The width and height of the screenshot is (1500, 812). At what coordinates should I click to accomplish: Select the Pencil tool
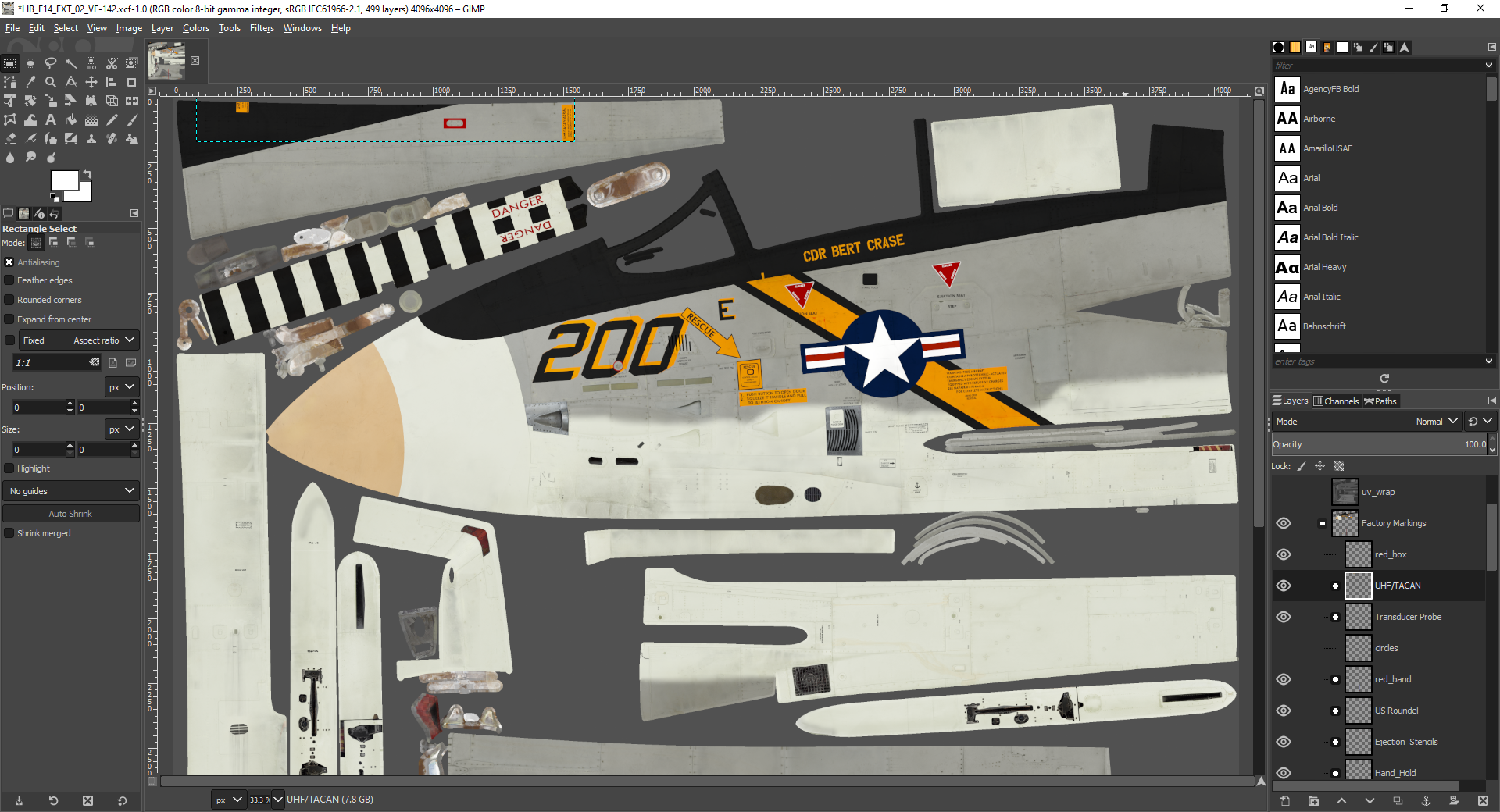[x=112, y=119]
